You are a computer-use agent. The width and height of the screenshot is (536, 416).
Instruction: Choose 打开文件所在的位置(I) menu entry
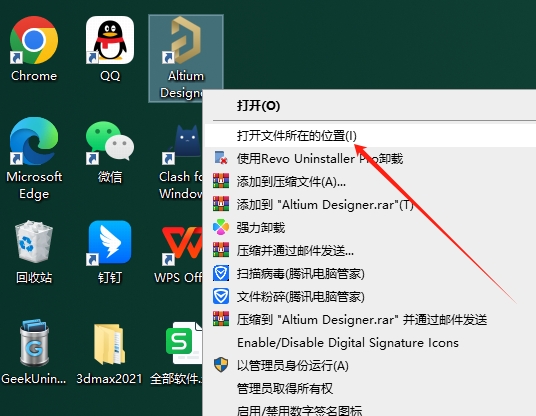tap(369, 136)
